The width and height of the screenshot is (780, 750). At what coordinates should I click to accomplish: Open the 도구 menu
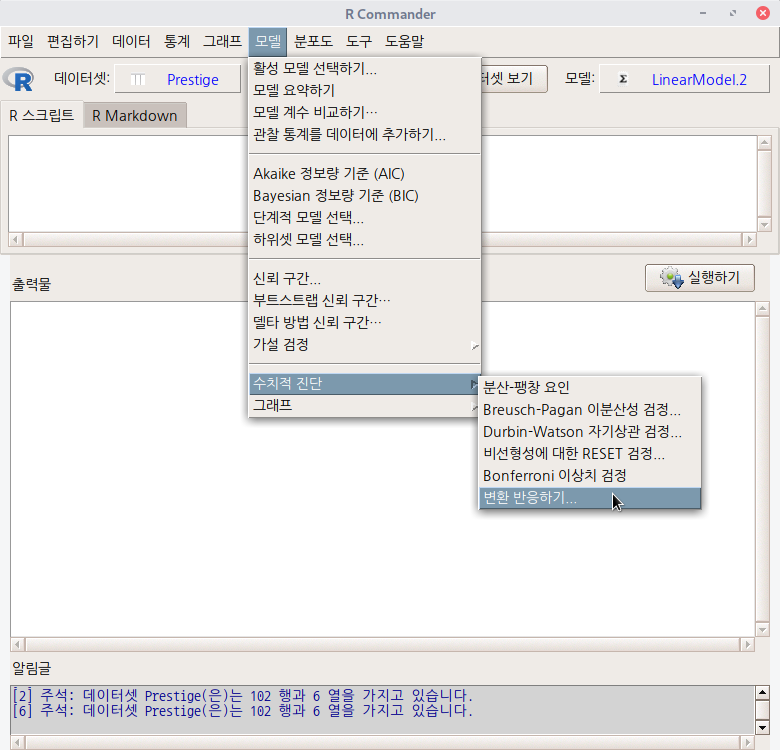pos(359,41)
